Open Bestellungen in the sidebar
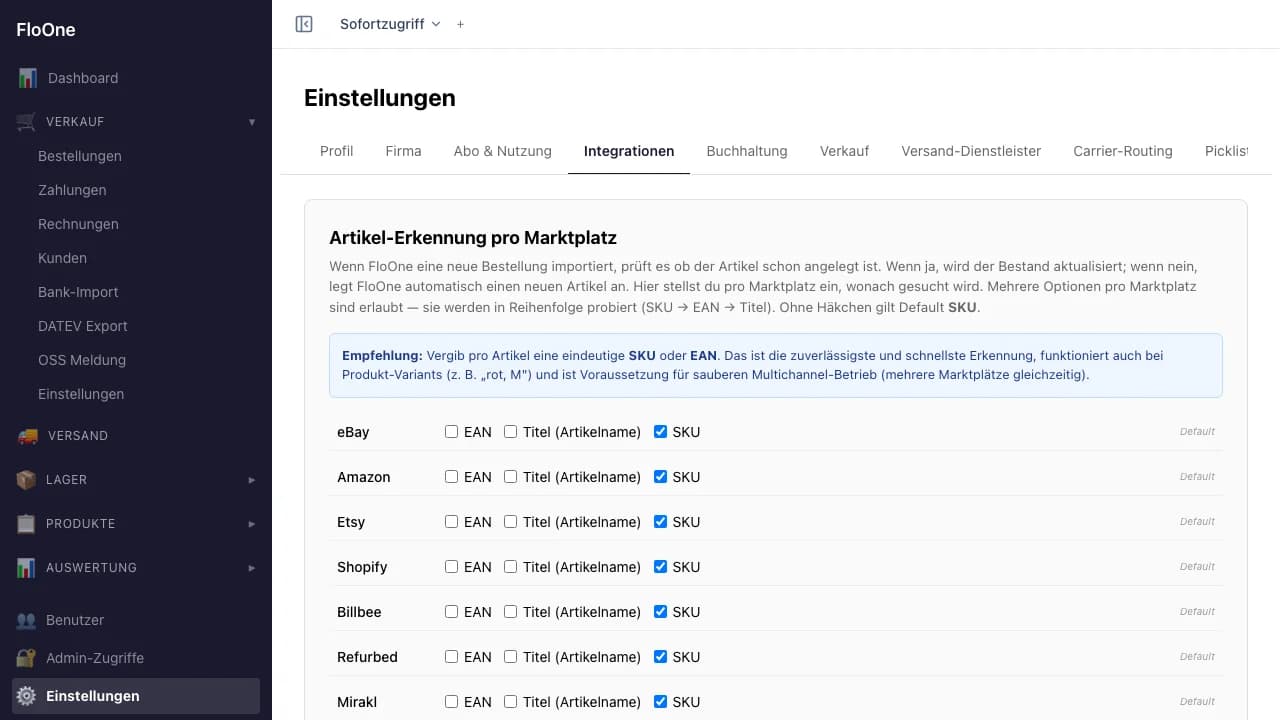1280x720 pixels. (80, 156)
